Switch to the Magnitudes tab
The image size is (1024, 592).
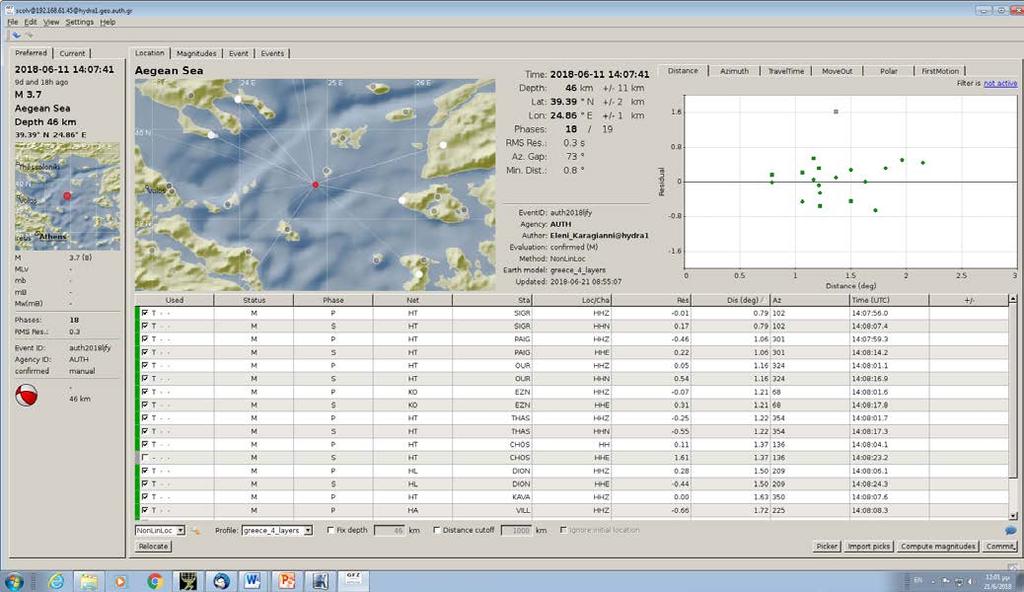196,54
